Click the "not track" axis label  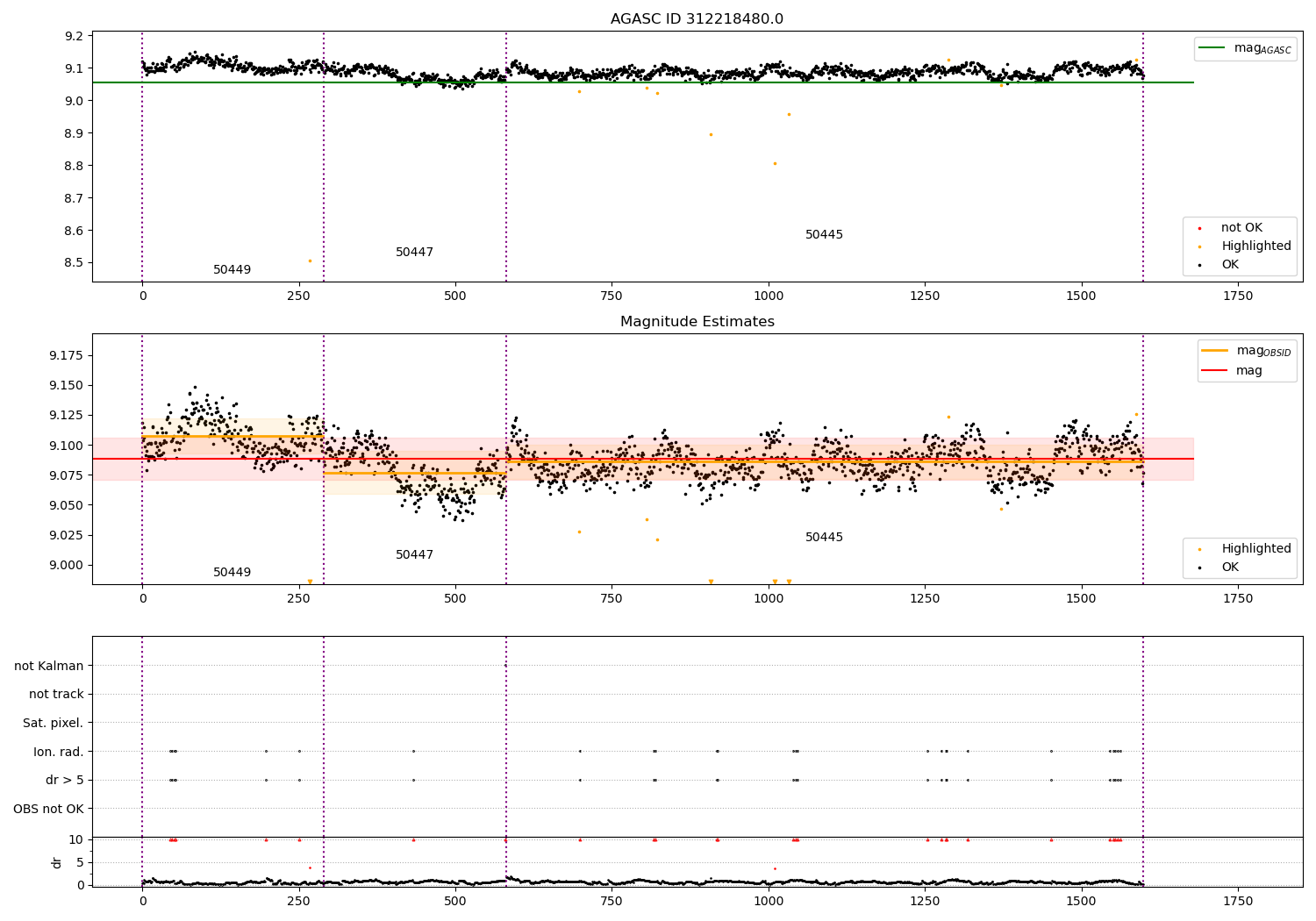click(56, 694)
